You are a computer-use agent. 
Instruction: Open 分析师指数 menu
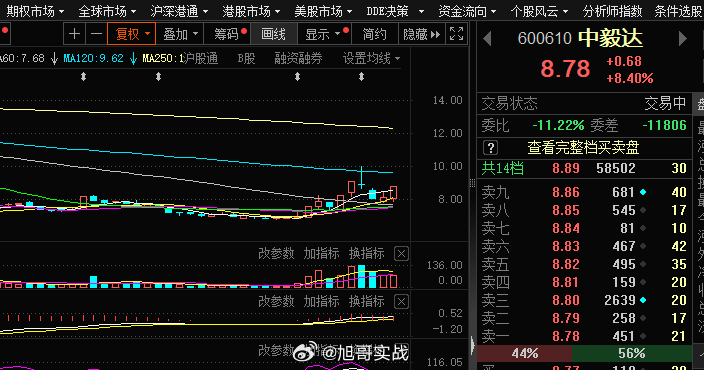(612, 11)
